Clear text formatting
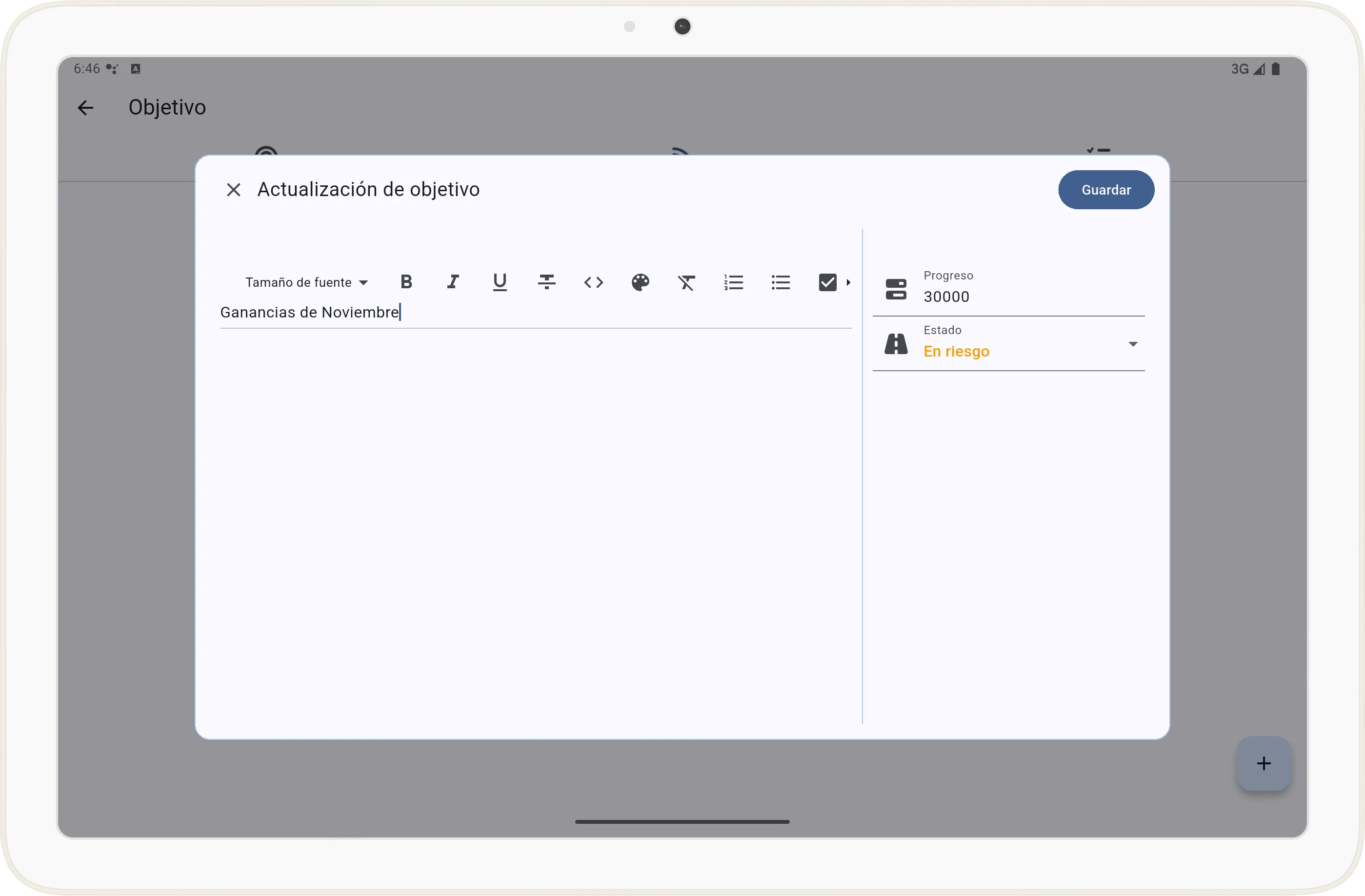The height and width of the screenshot is (896, 1365). pos(687,281)
